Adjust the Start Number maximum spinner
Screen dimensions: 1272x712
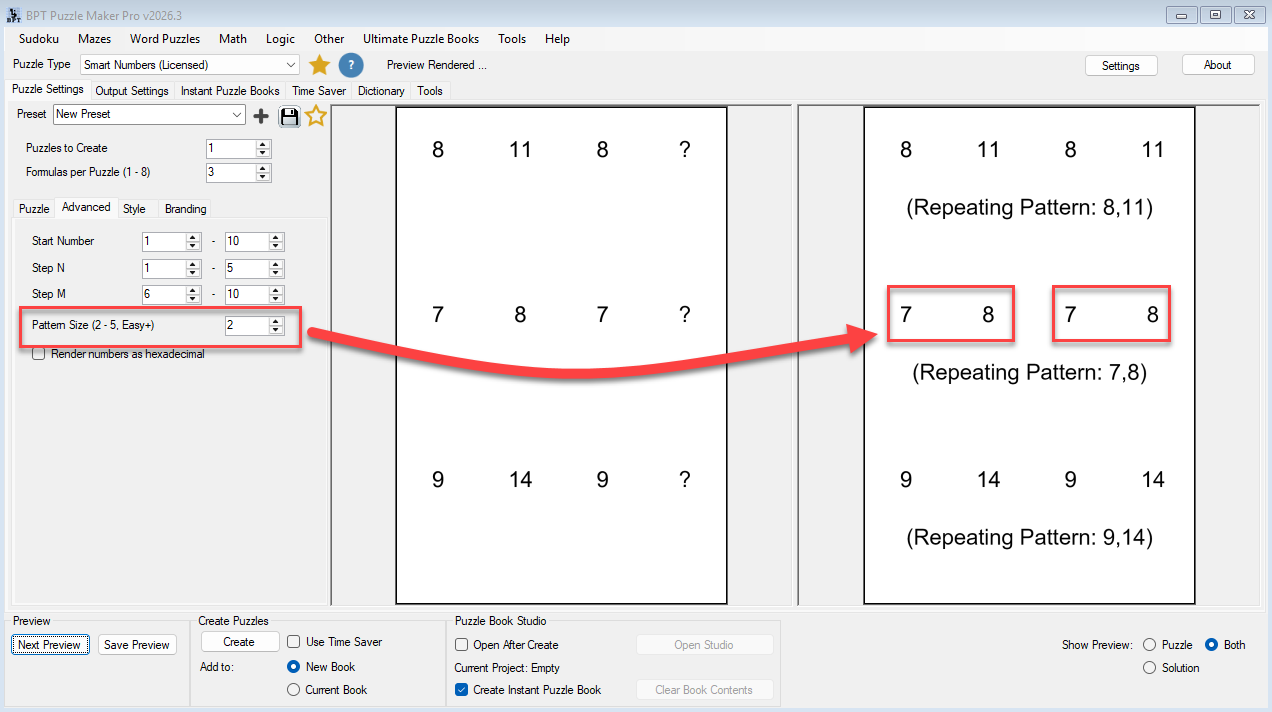click(276, 242)
